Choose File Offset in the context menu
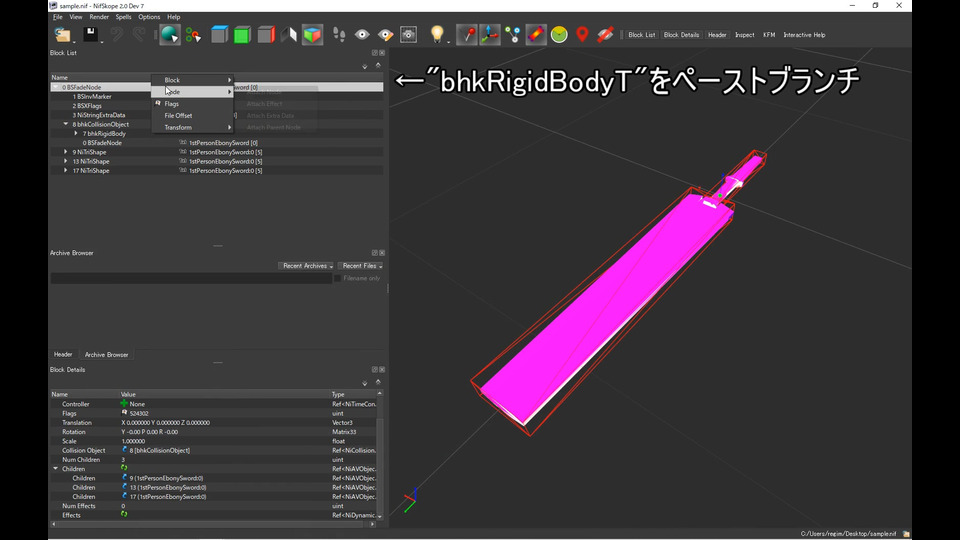The width and height of the screenshot is (960, 540). pyautogui.click(x=192, y=116)
